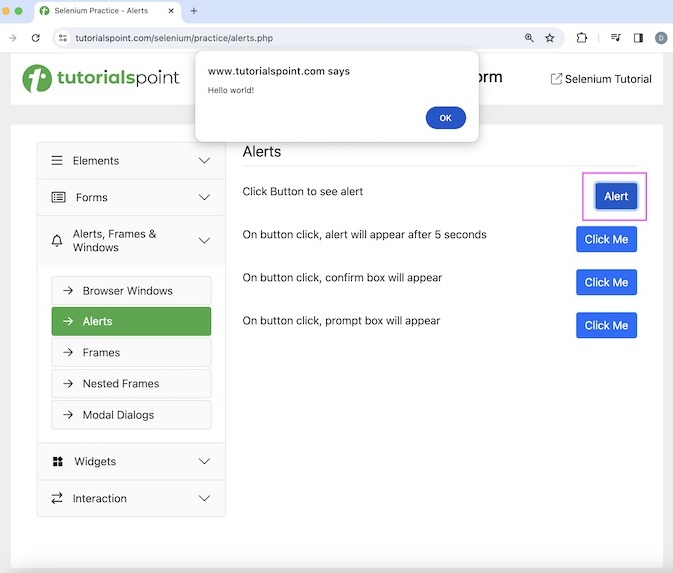Click the arrow icon beside Modal Dialogs
This screenshot has width=673, height=573.
(68, 415)
